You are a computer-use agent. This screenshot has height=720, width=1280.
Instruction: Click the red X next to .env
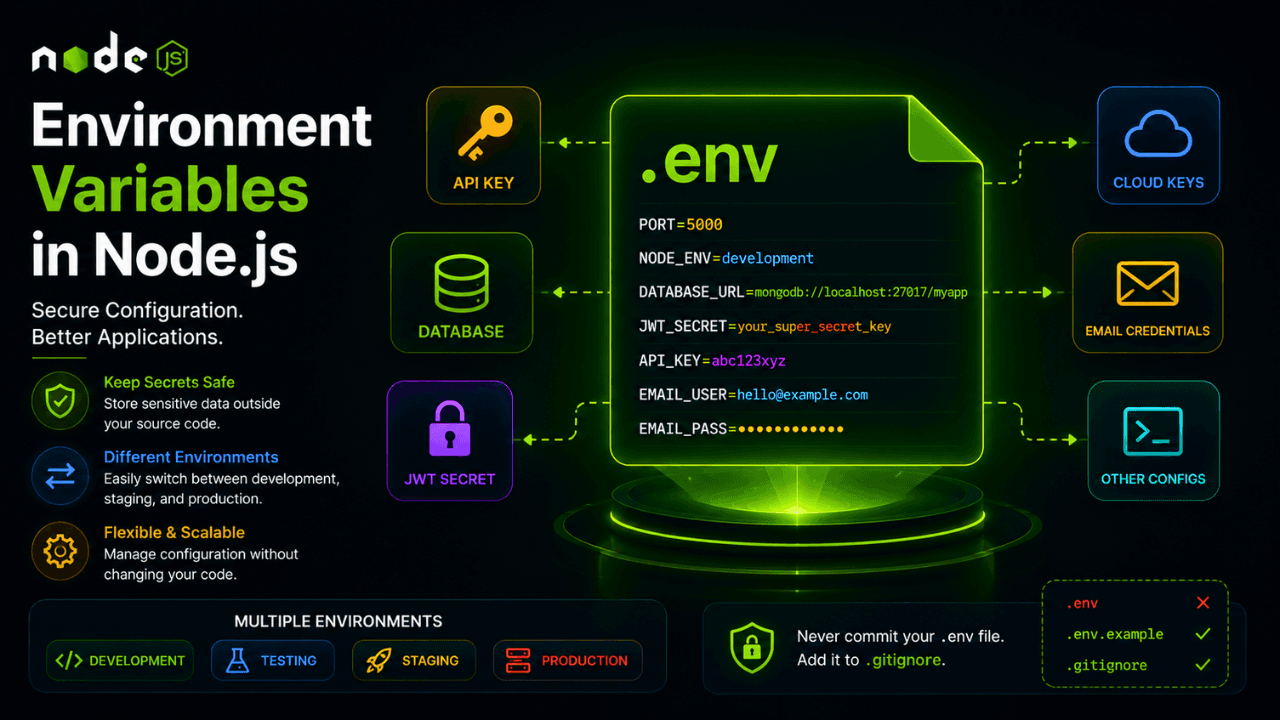(x=1203, y=603)
